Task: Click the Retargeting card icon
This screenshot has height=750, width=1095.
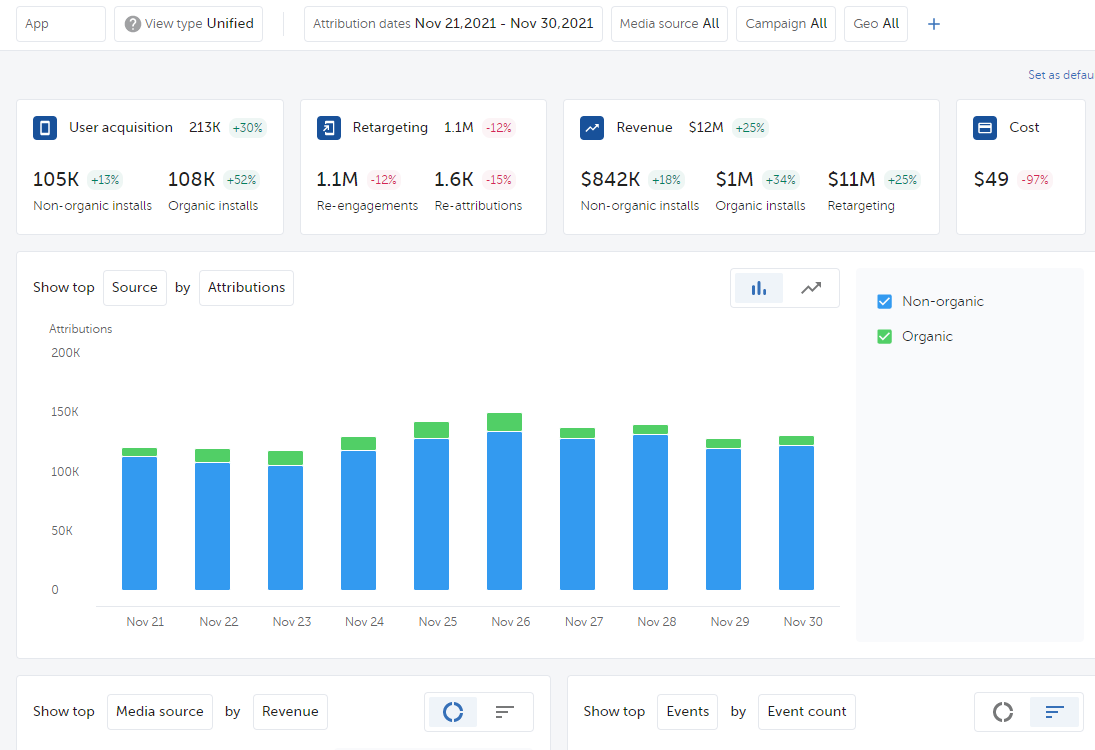Action: [x=329, y=128]
